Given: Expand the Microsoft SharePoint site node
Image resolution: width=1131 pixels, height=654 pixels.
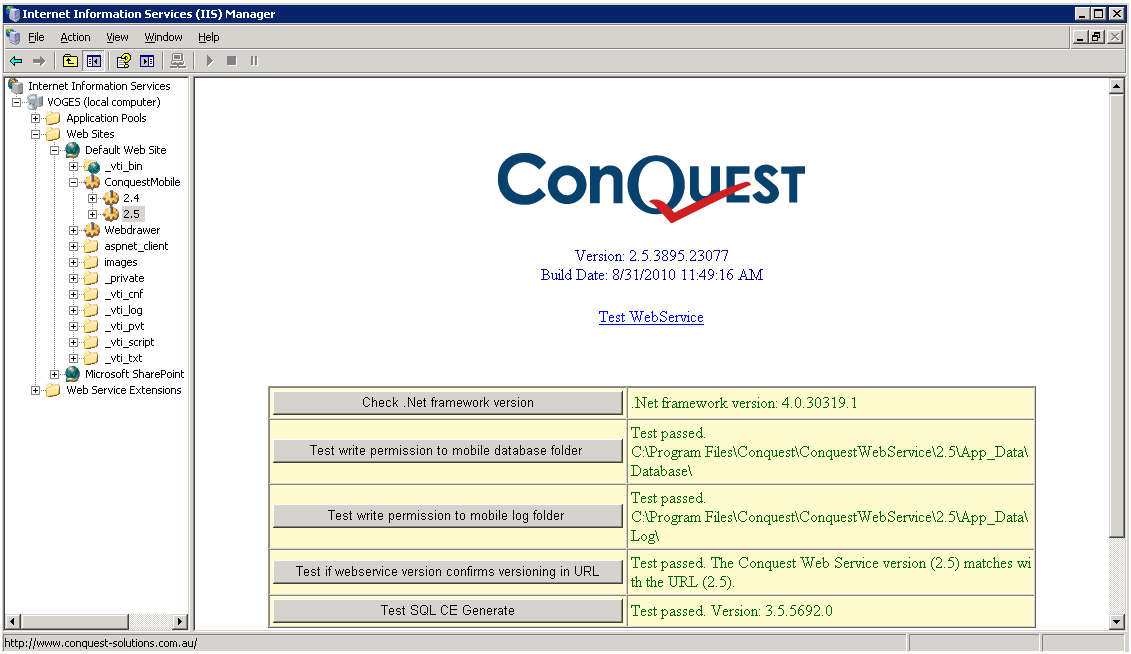Looking at the screenshot, I should click(x=54, y=374).
